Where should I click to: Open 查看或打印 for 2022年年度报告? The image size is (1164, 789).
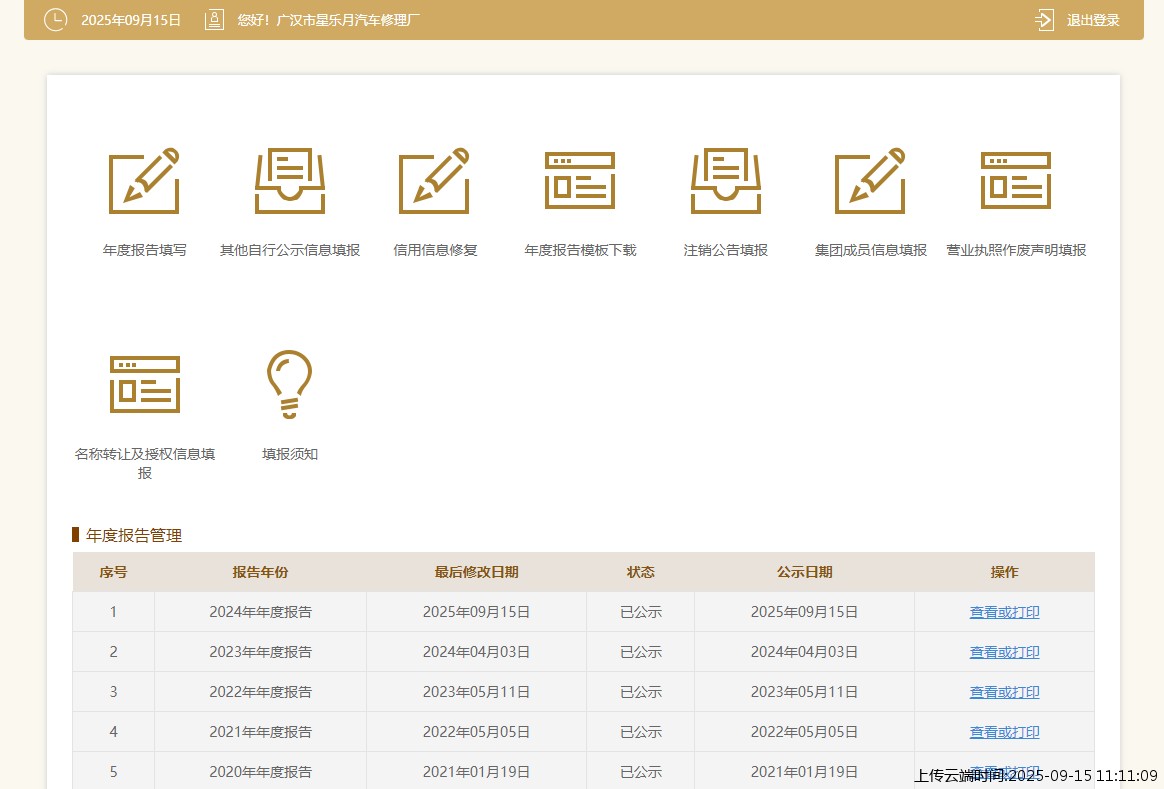click(1004, 692)
